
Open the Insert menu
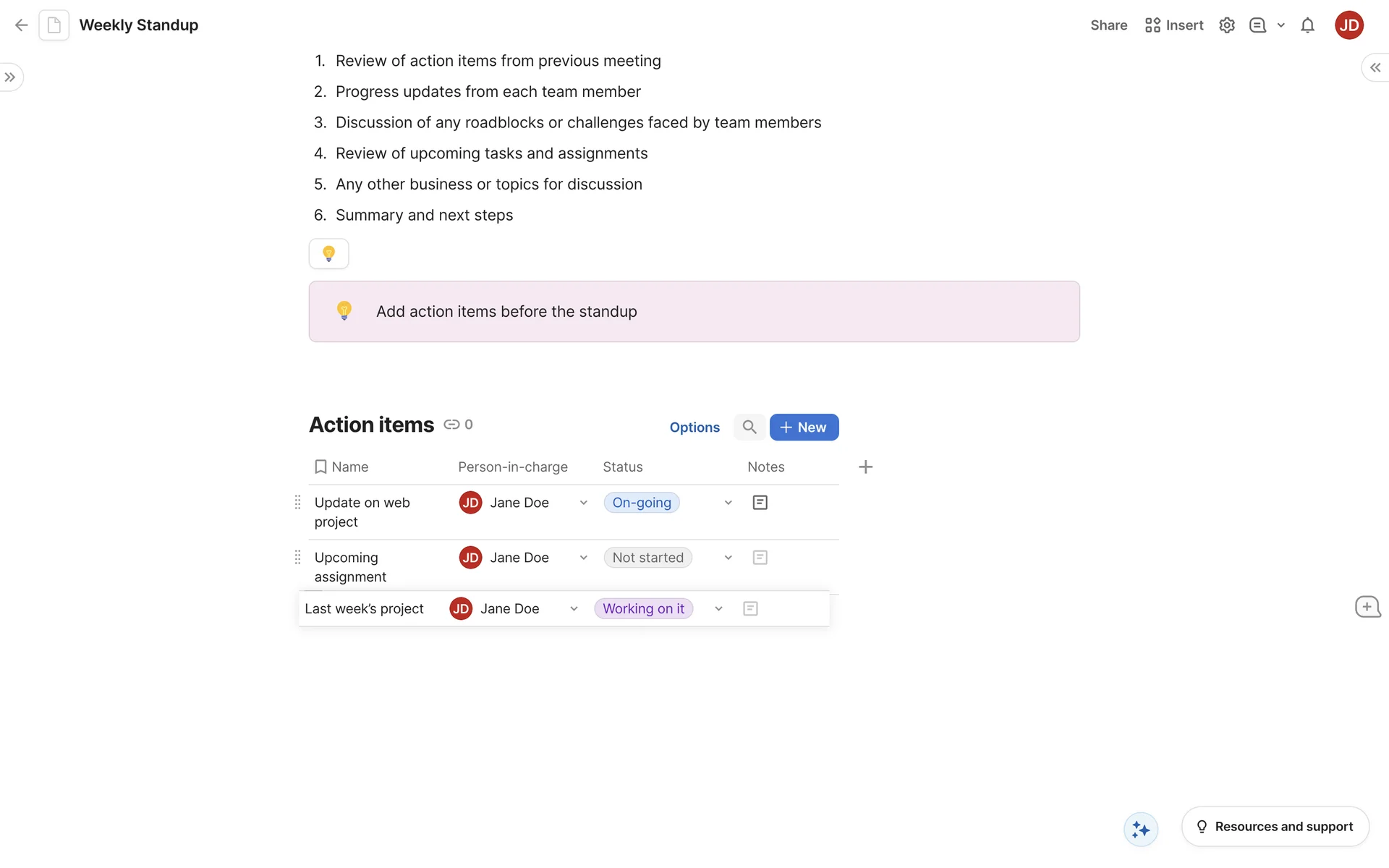pos(1174,25)
